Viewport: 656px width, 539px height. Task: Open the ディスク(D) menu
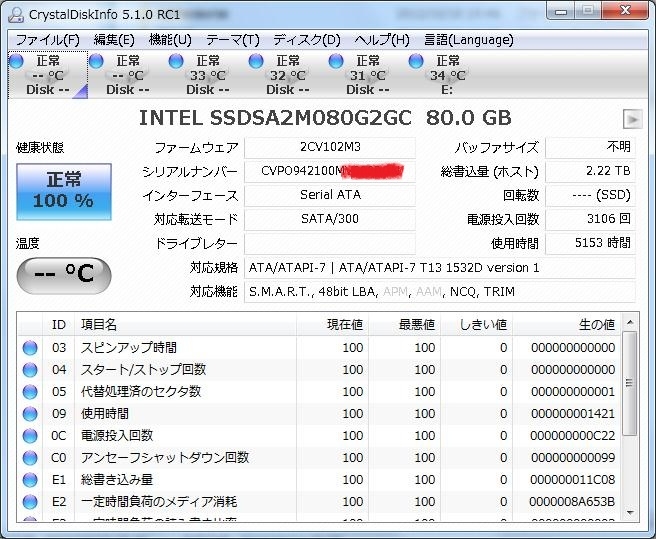(x=307, y=40)
